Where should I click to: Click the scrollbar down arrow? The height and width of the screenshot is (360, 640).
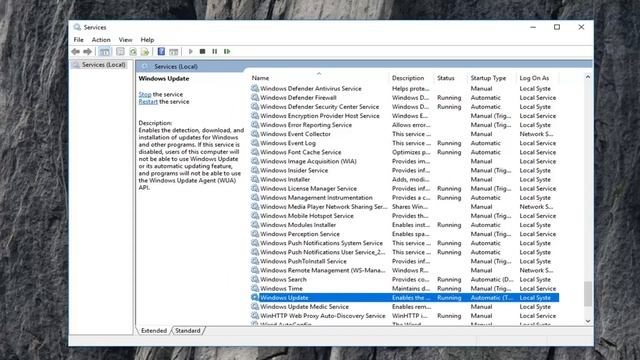click(x=588, y=321)
